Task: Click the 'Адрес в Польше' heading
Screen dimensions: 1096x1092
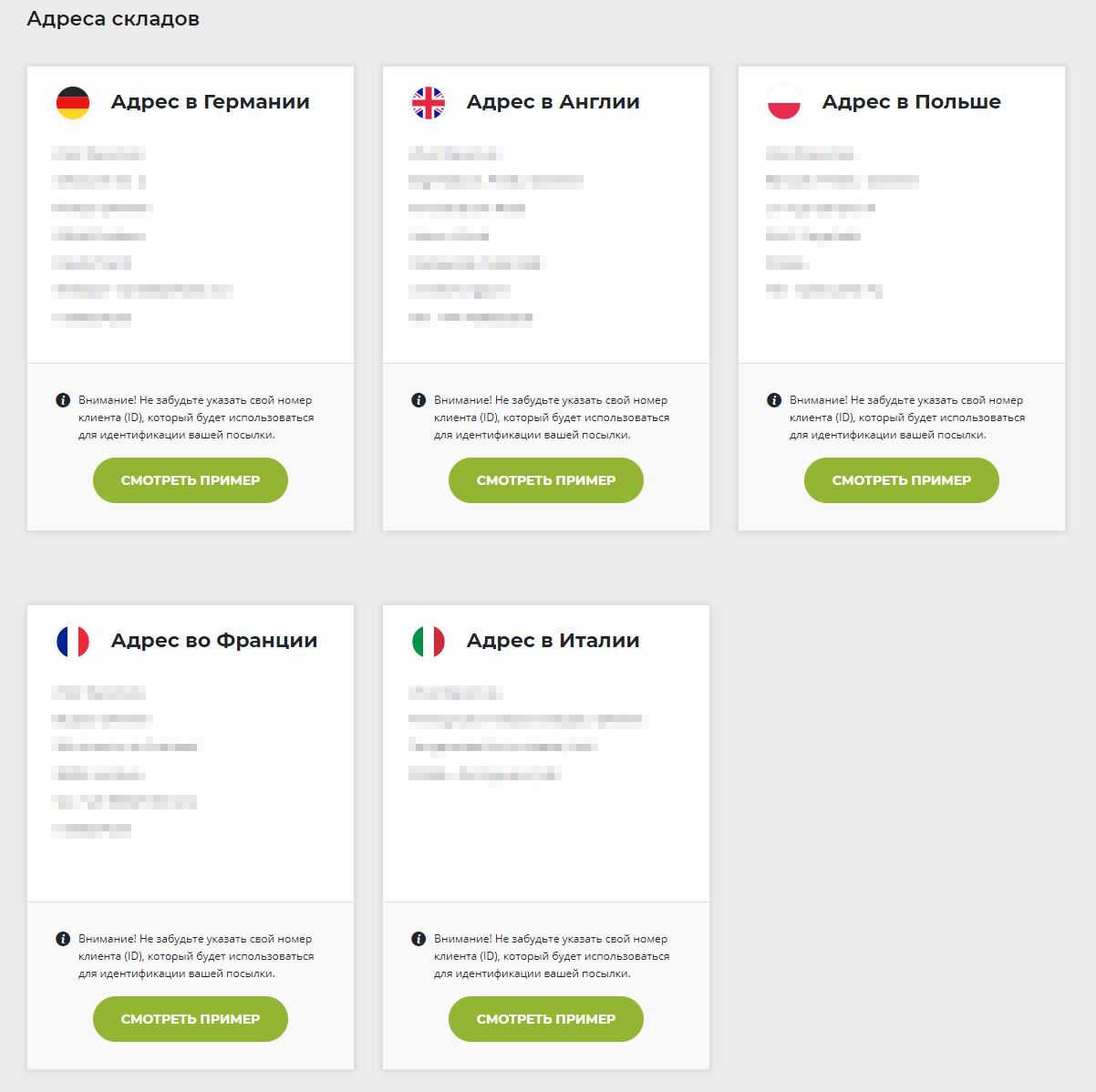Action: [x=911, y=102]
